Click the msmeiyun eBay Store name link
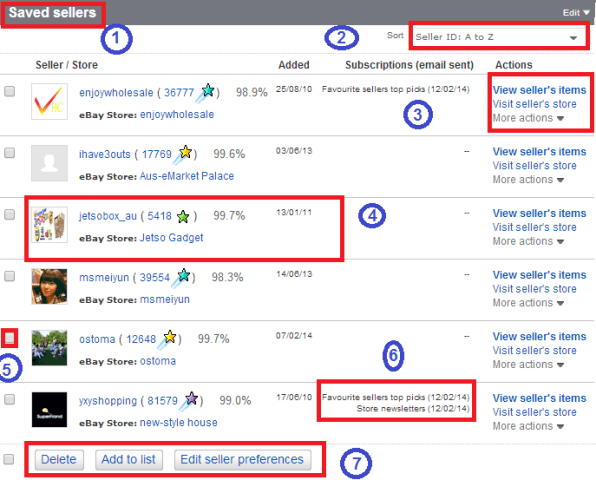 (x=165, y=299)
